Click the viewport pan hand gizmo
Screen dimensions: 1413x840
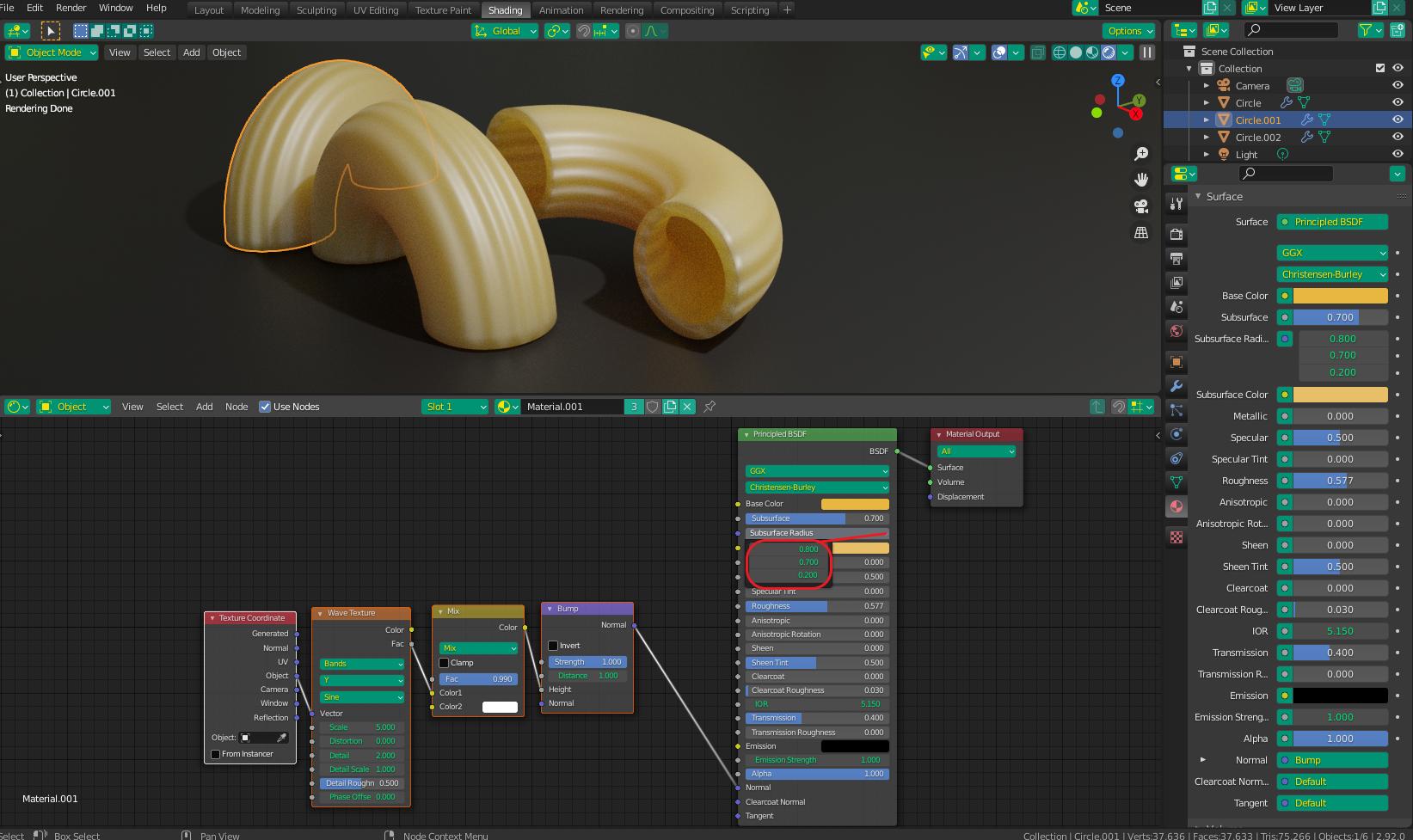[x=1141, y=180]
